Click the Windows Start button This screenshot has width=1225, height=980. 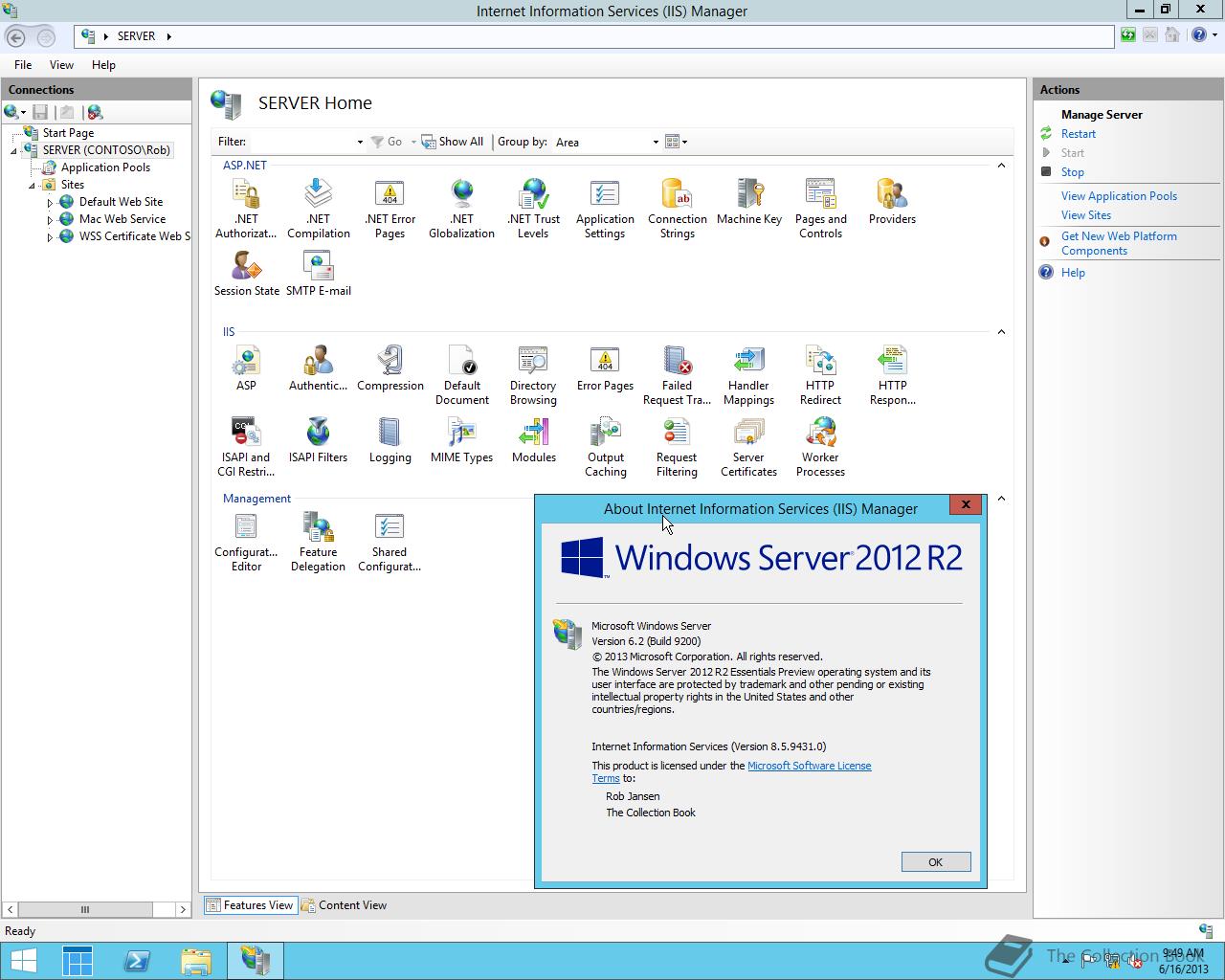point(23,961)
